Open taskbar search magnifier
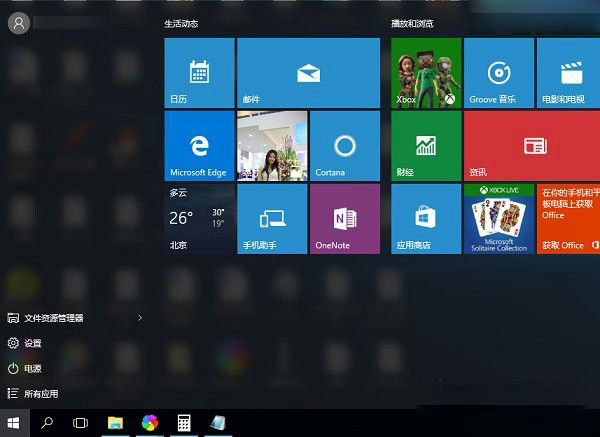This screenshot has width=600, height=437. pyautogui.click(x=47, y=423)
